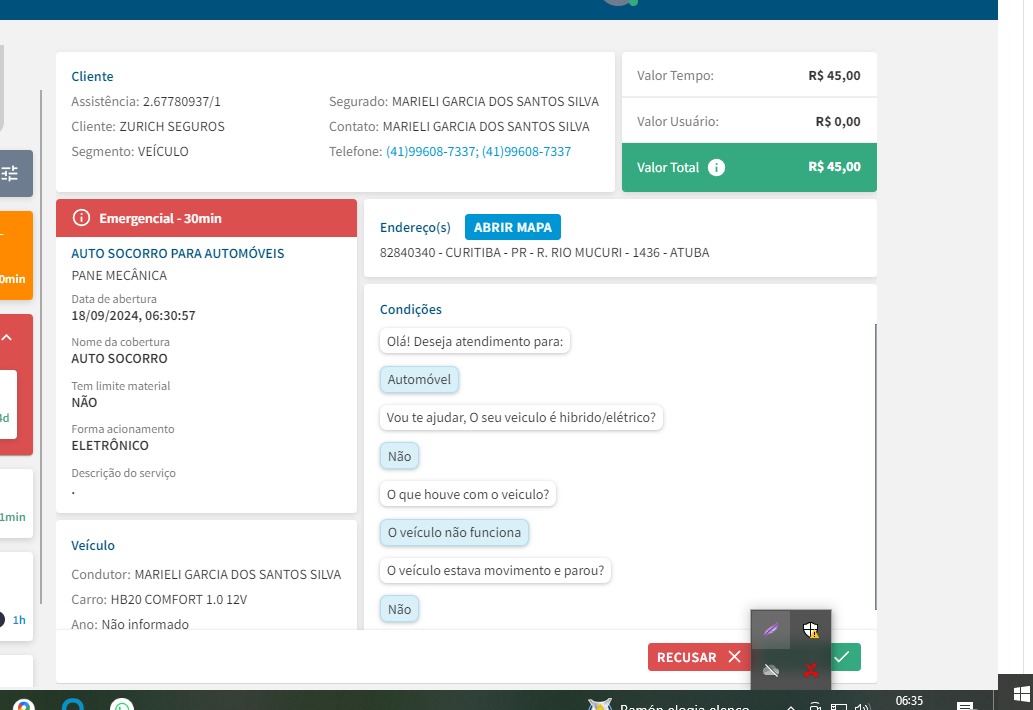The width and height of the screenshot is (1033, 710).
Task: Click Assistência number 2.67780937/1
Action: [182, 101]
